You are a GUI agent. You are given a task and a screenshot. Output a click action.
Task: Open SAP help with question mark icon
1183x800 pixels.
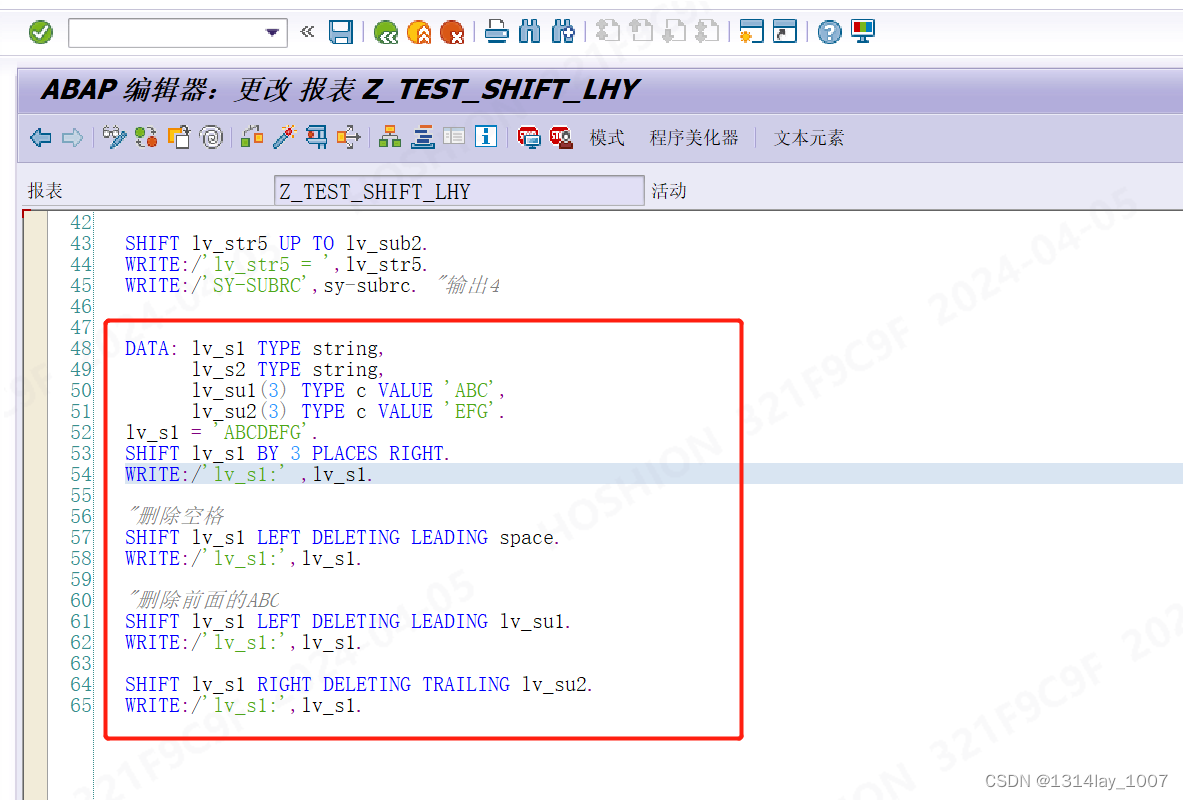pos(829,31)
